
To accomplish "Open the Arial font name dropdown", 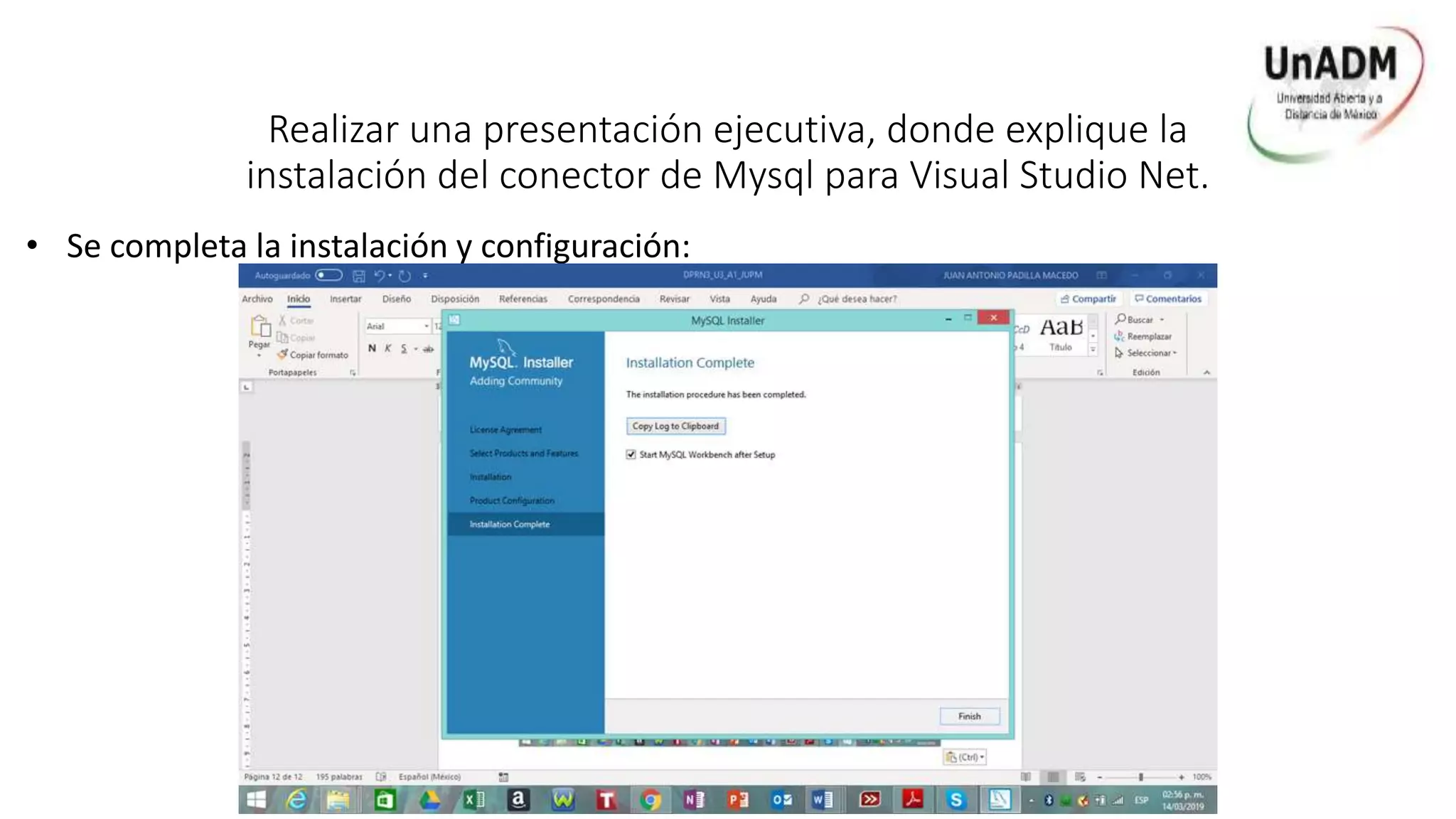I will tap(427, 326).
